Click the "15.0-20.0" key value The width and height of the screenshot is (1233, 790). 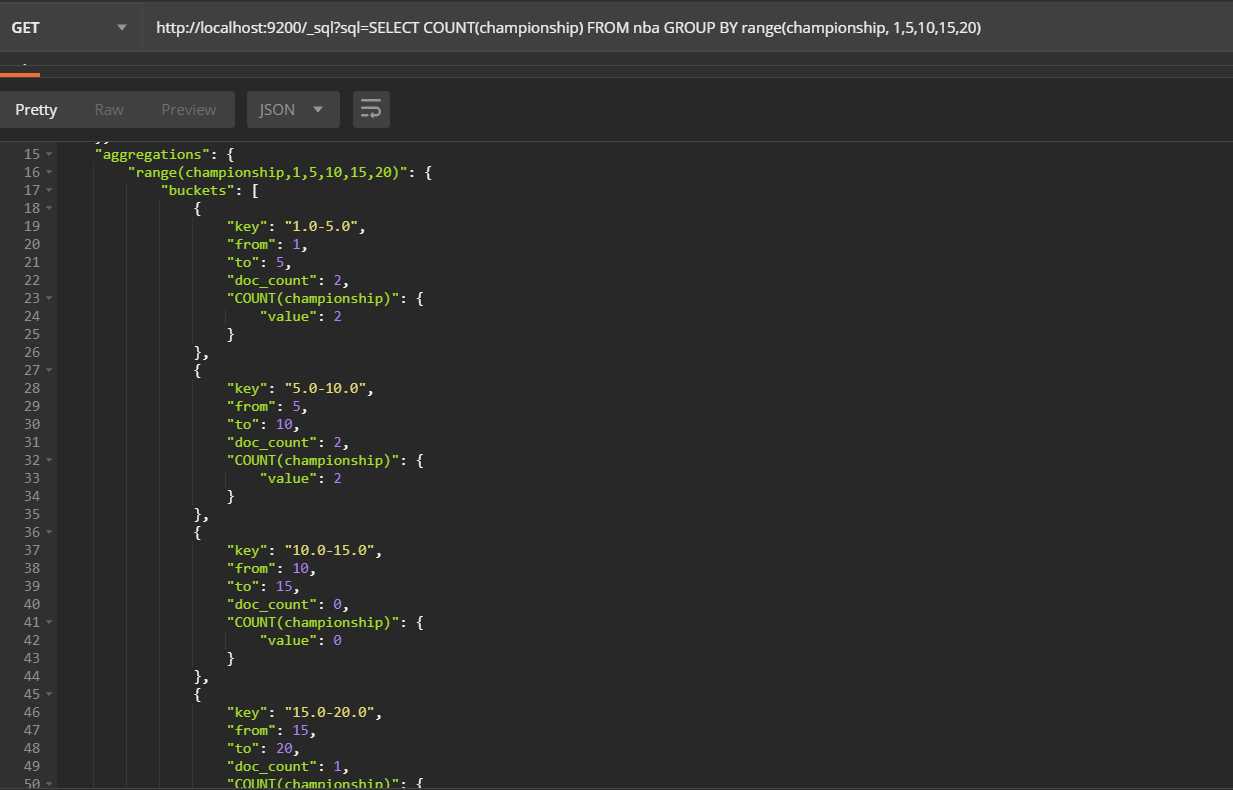(330, 712)
